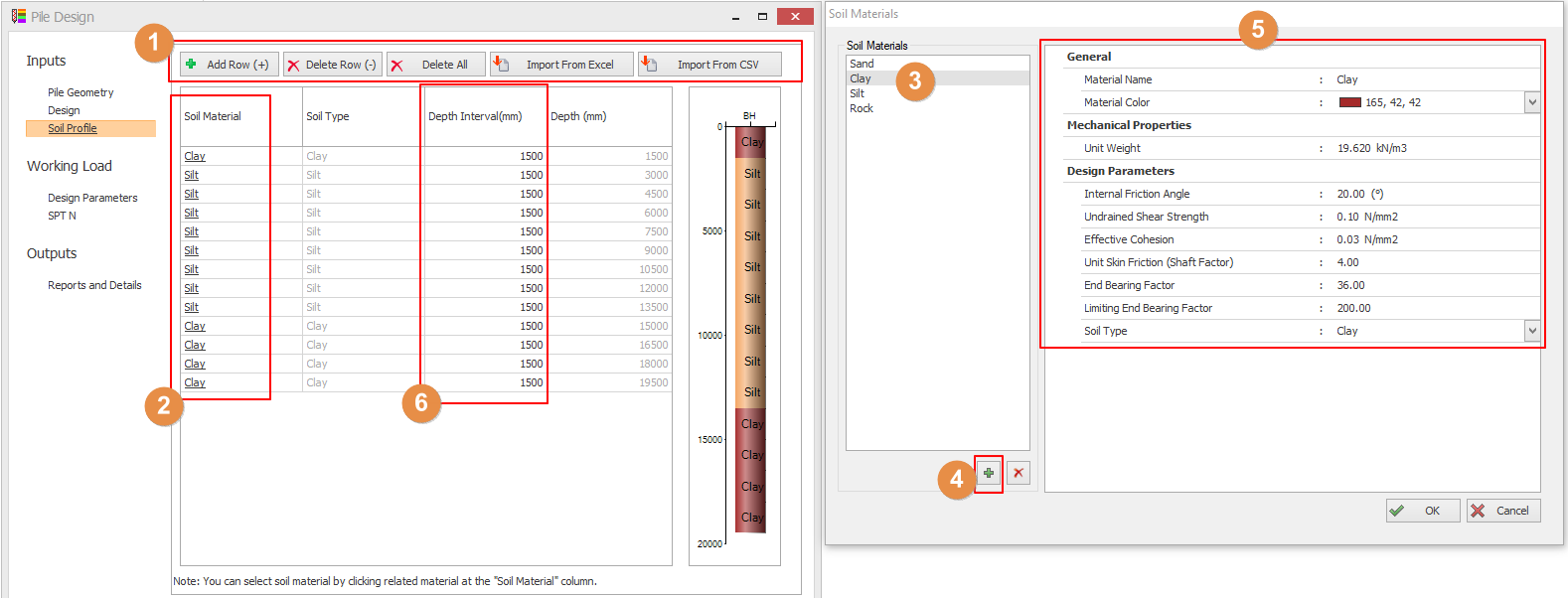Open the Material Color dropdown arrow

click(1531, 102)
